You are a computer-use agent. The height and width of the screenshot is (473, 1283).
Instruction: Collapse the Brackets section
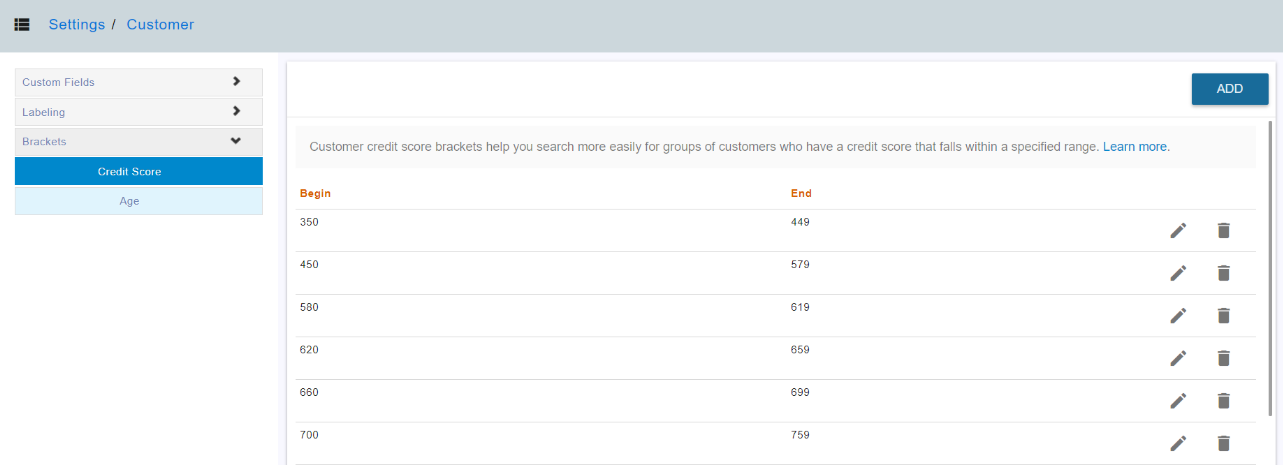(x=139, y=141)
